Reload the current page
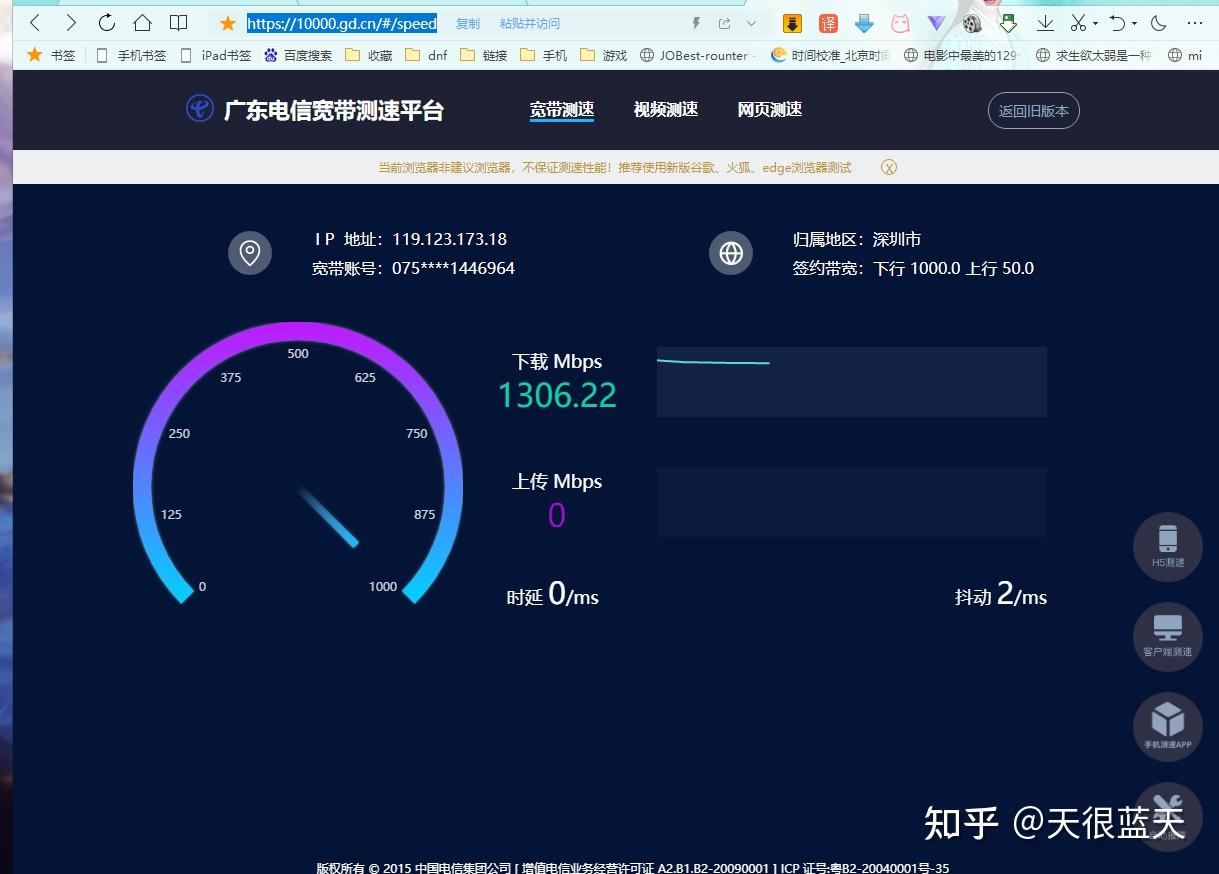This screenshot has width=1219, height=874. (x=106, y=23)
